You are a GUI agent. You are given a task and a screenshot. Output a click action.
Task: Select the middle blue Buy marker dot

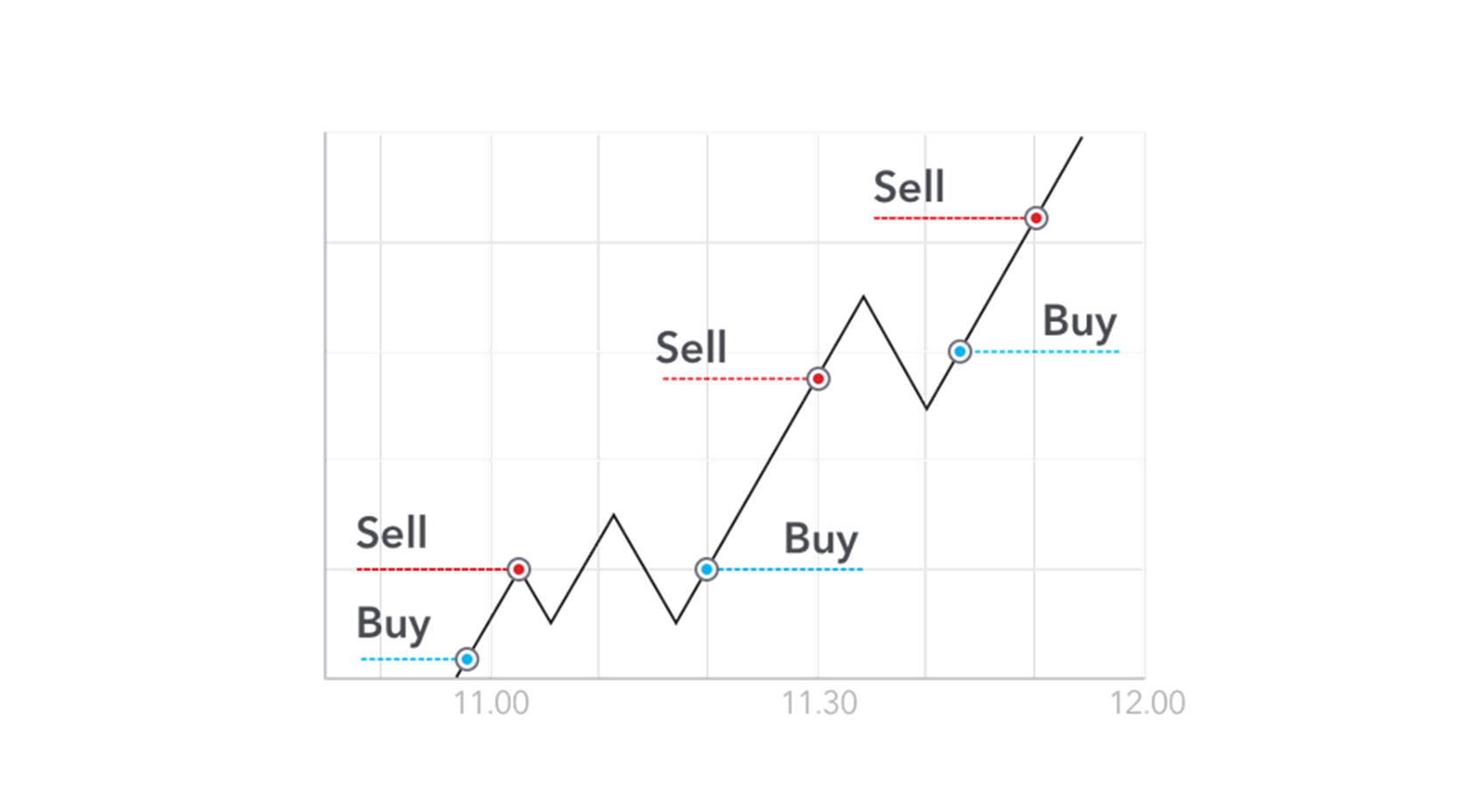(x=706, y=570)
